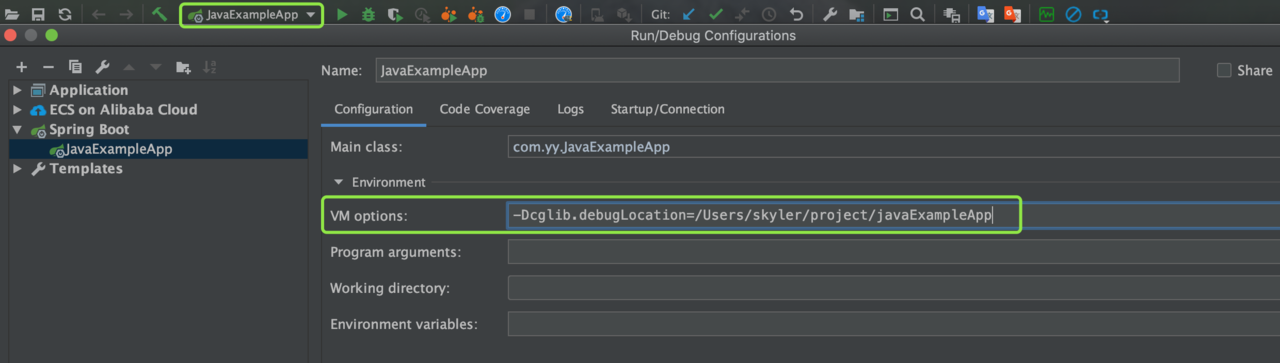Click the blue brackets Alibaba Cloud icon
This screenshot has width=1280, height=363.
pyautogui.click(x=1100, y=14)
